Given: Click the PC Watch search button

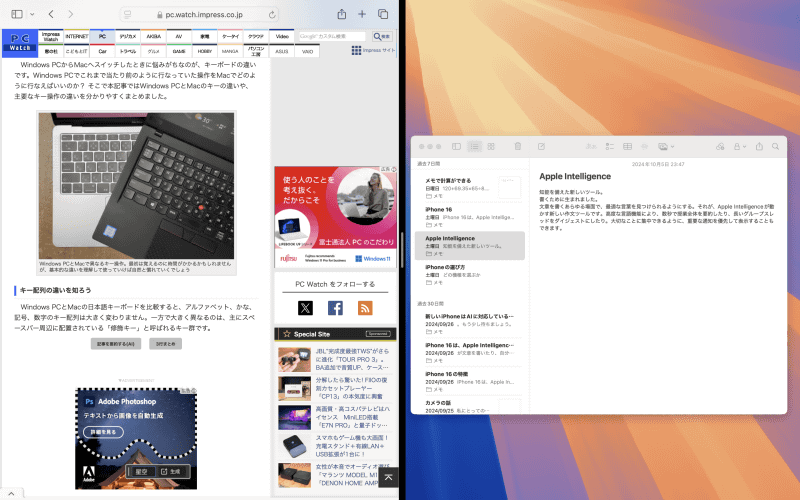Looking at the screenshot, I should (382, 36).
